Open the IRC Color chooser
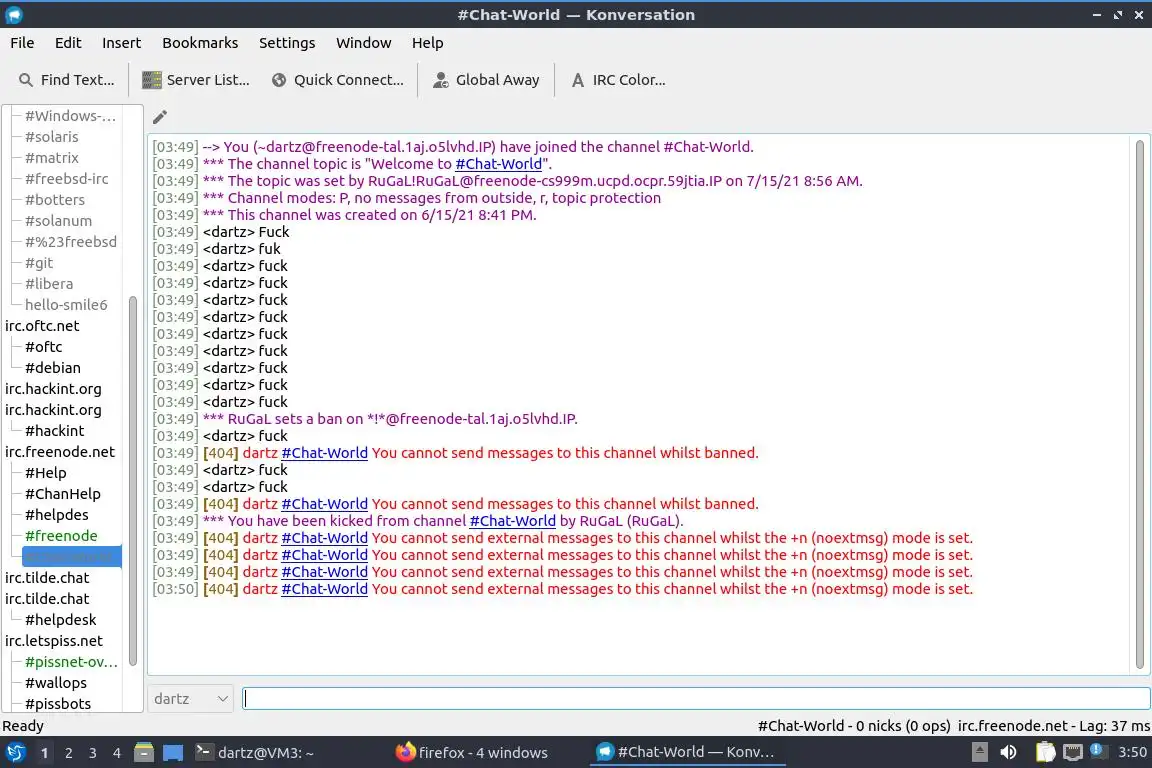The width and height of the screenshot is (1152, 768). point(619,80)
